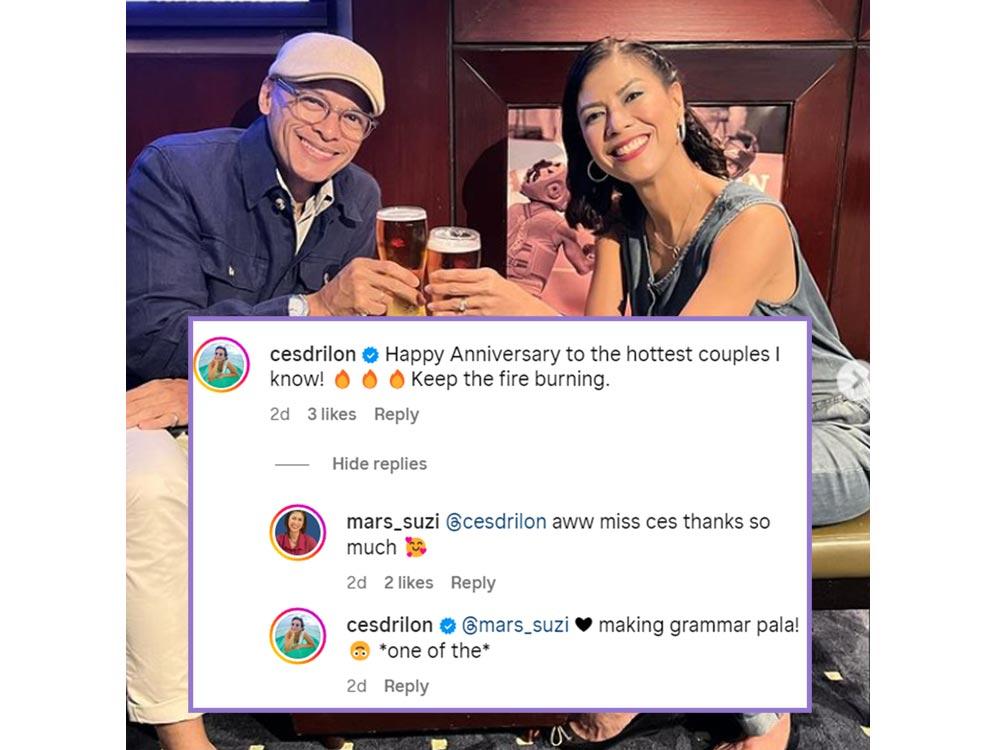Click the couple toasting beer glasses photo
The width and height of the screenshot is (1000, 750).
pyautogui.click(x=497, y=159)
